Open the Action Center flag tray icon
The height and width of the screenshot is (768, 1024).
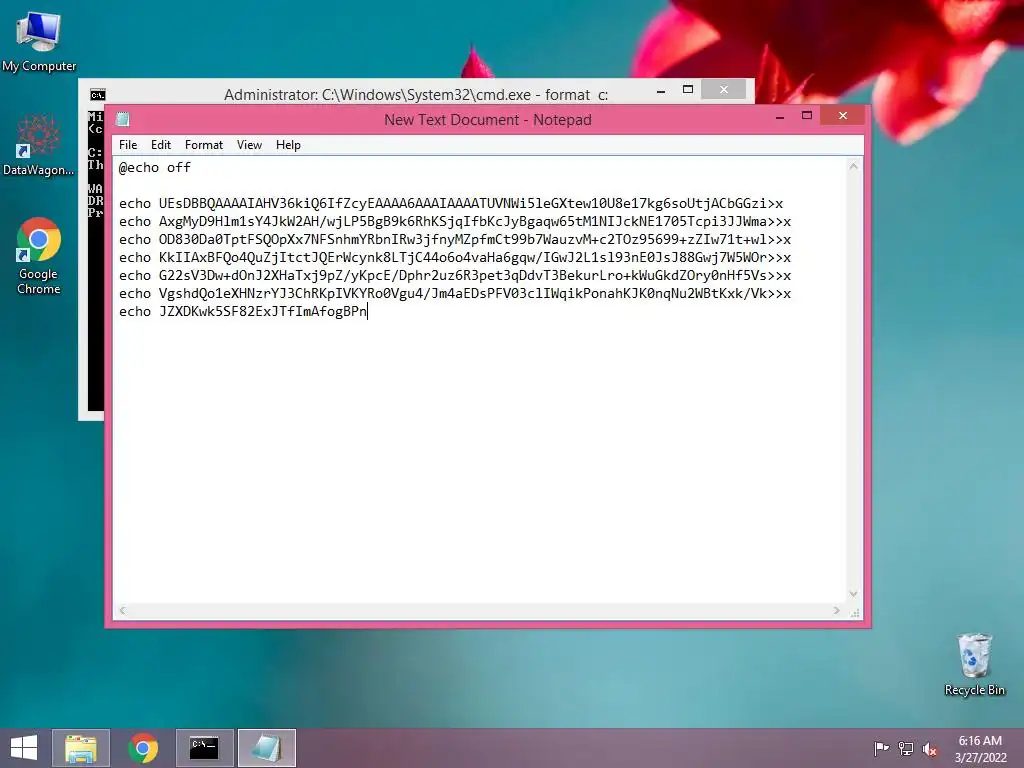881,748
